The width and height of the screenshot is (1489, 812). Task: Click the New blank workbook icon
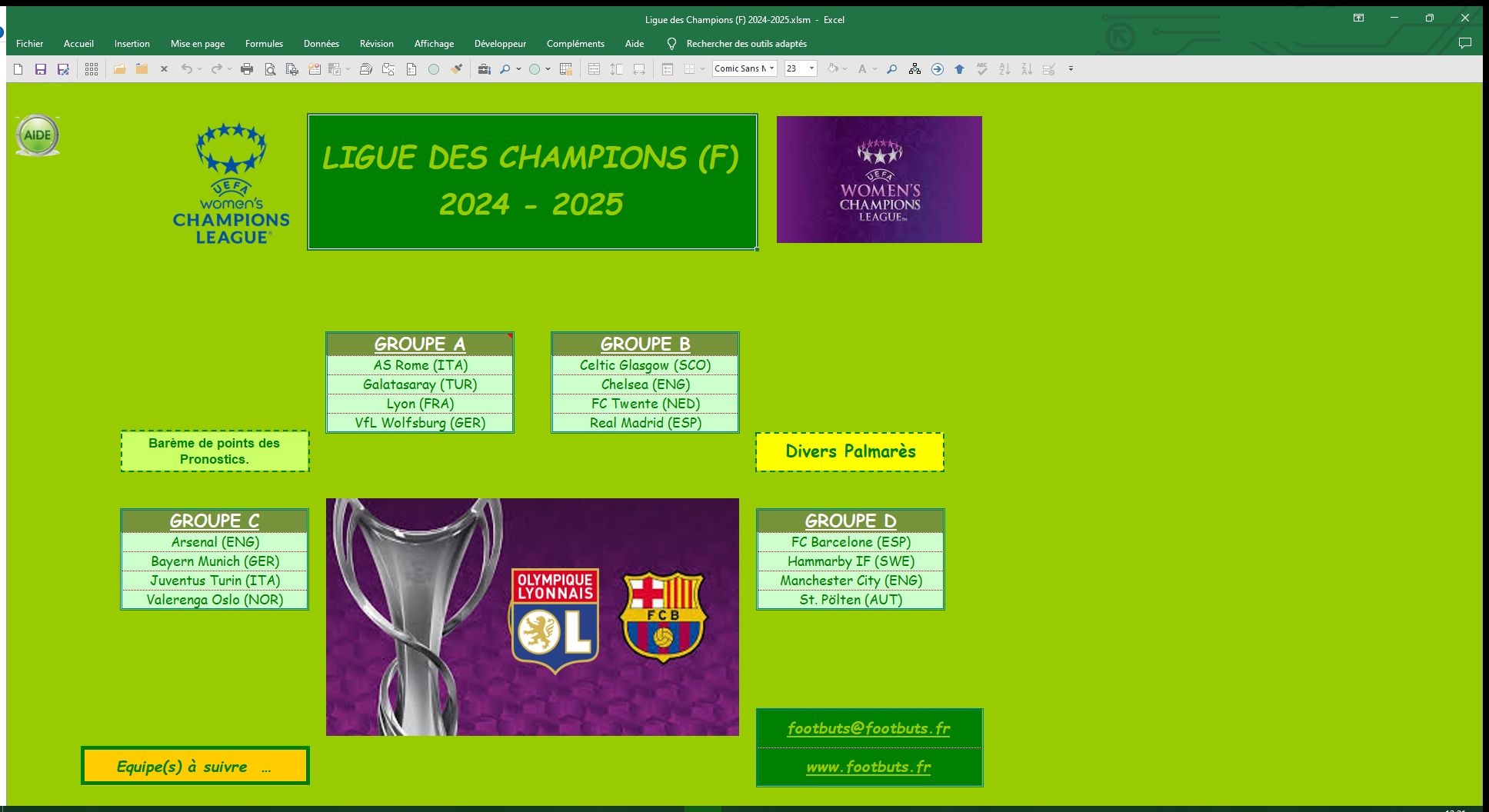coord(18,69)
